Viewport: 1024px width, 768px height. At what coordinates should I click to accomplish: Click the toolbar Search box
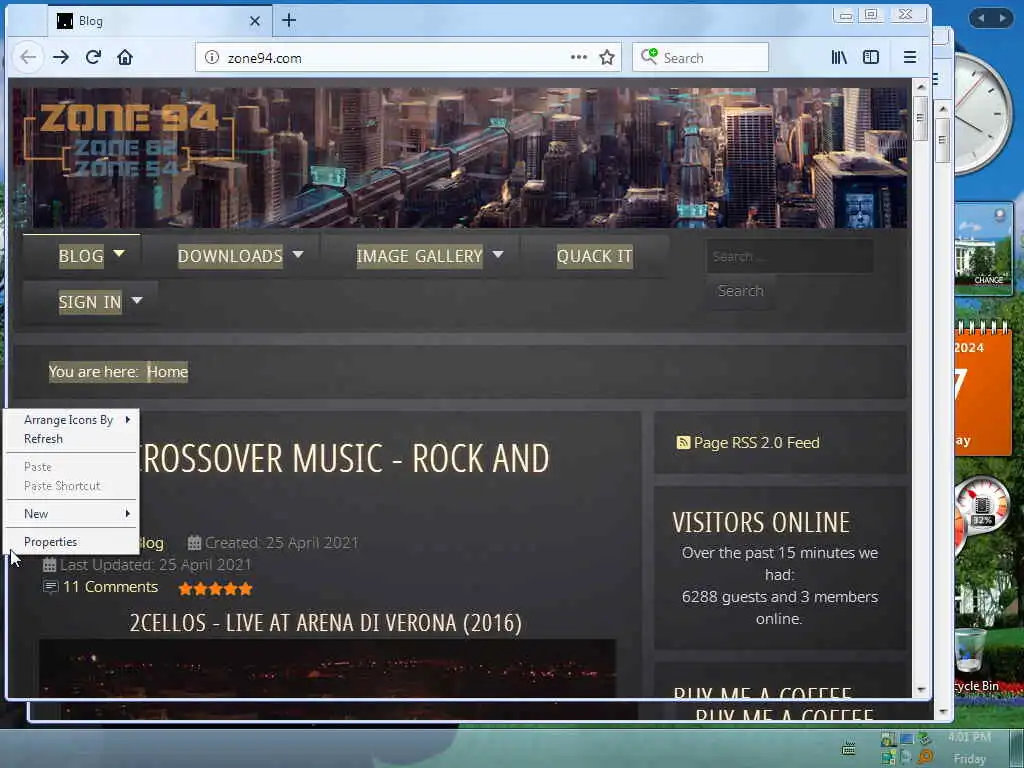[x=700, y=57]
